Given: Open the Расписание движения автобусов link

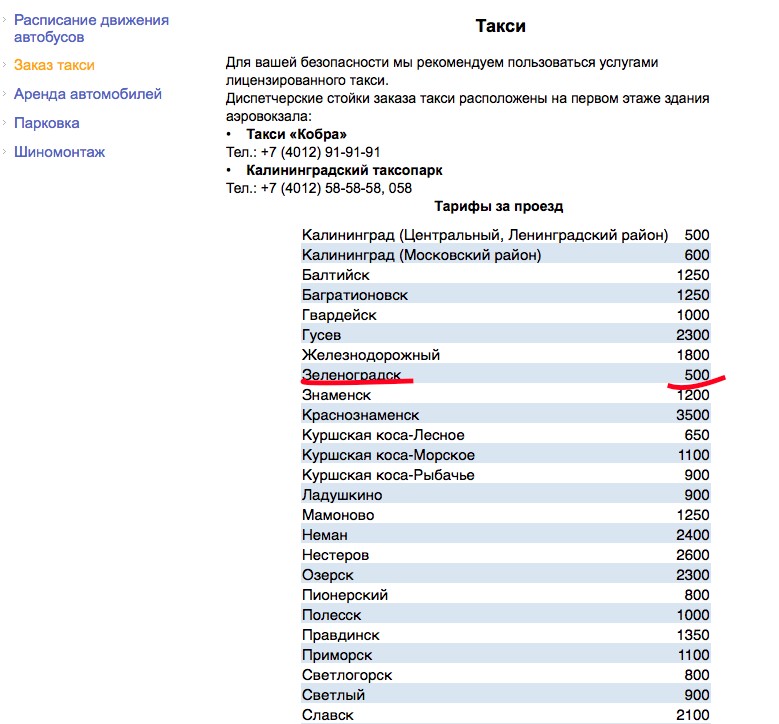Looking at the screenshot, I should [x=91, y=28].
